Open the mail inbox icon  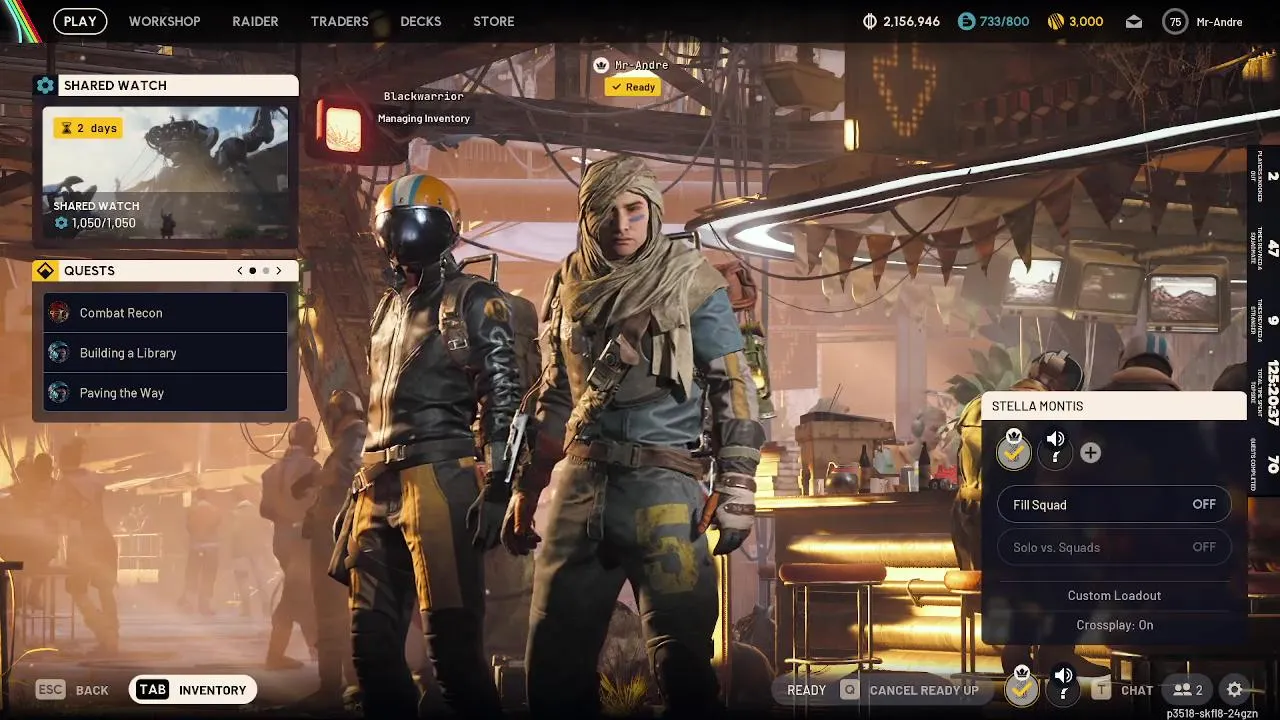pyautogui.click(x=1134, y=21)
